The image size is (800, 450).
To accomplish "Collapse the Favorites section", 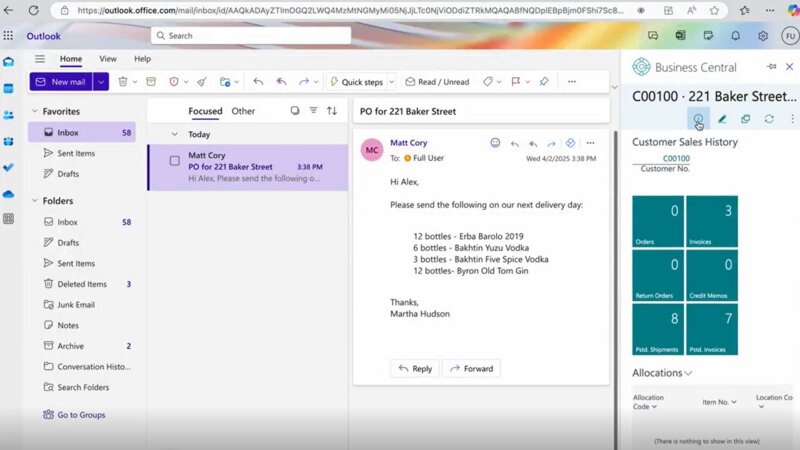I will (x=35, y=111).
